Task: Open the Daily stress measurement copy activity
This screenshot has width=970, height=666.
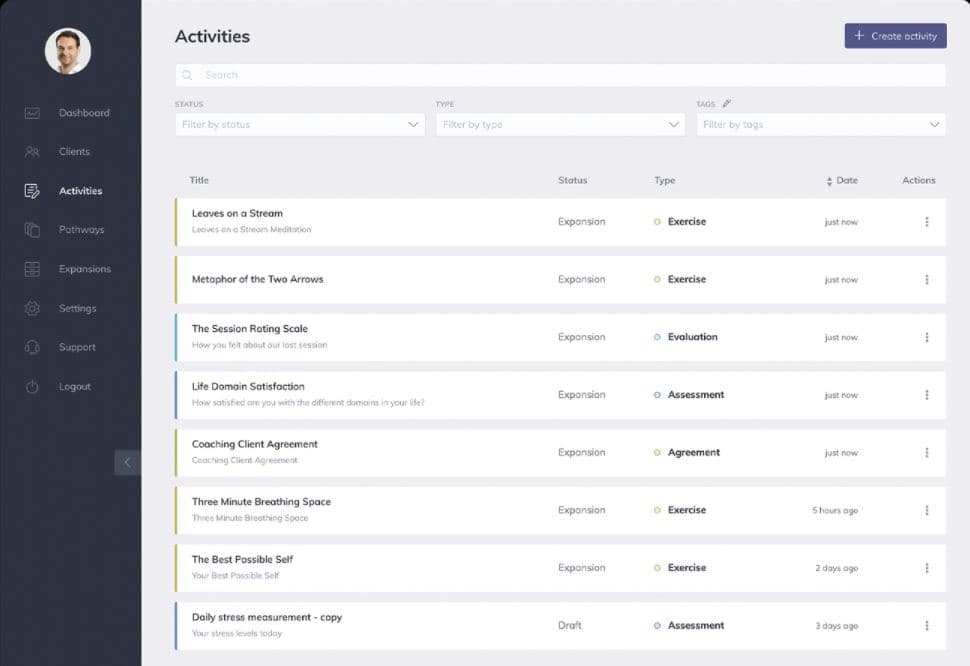Action: pos(266,617)
